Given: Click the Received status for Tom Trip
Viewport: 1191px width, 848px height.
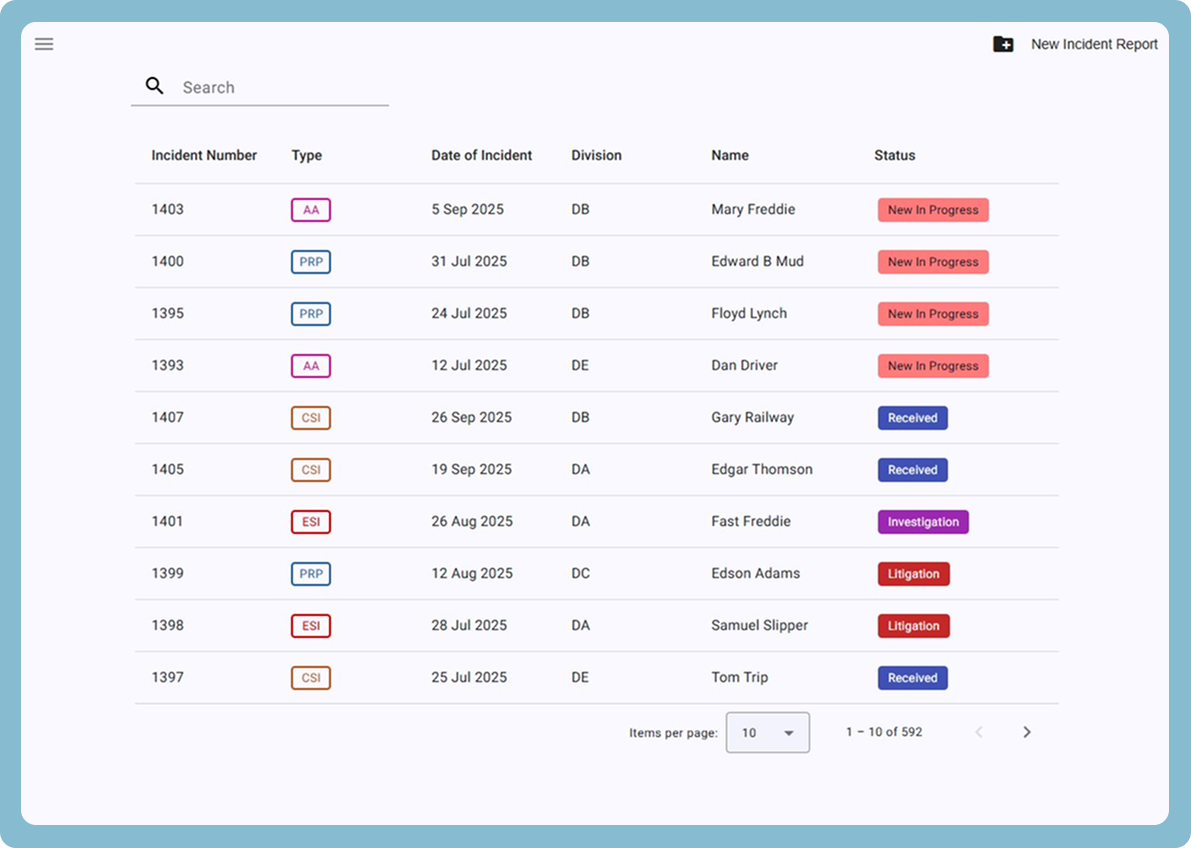Looking at the screenshot, I should point(912,678).
